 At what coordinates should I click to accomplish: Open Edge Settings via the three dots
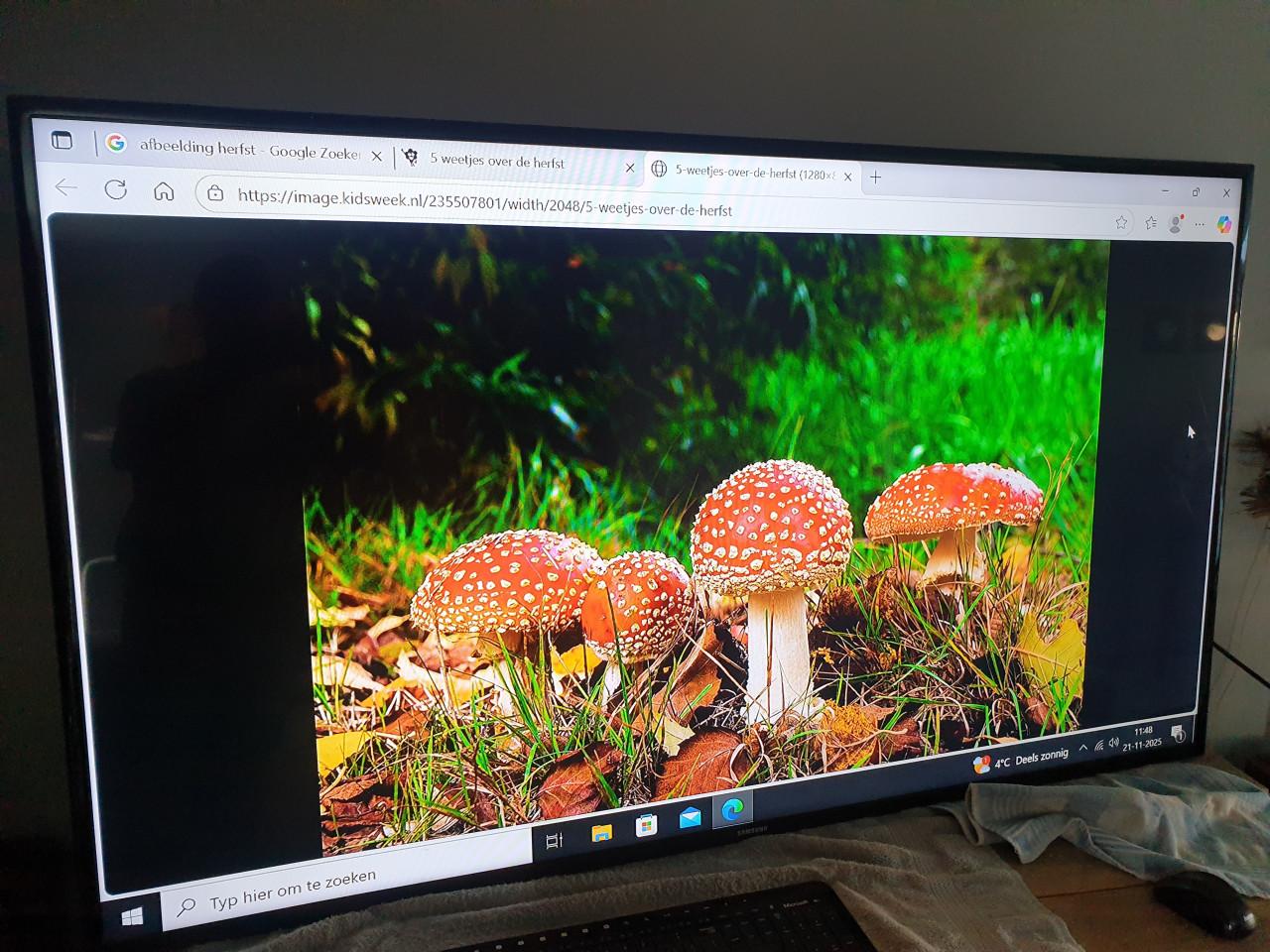[x=1200, y=224]
